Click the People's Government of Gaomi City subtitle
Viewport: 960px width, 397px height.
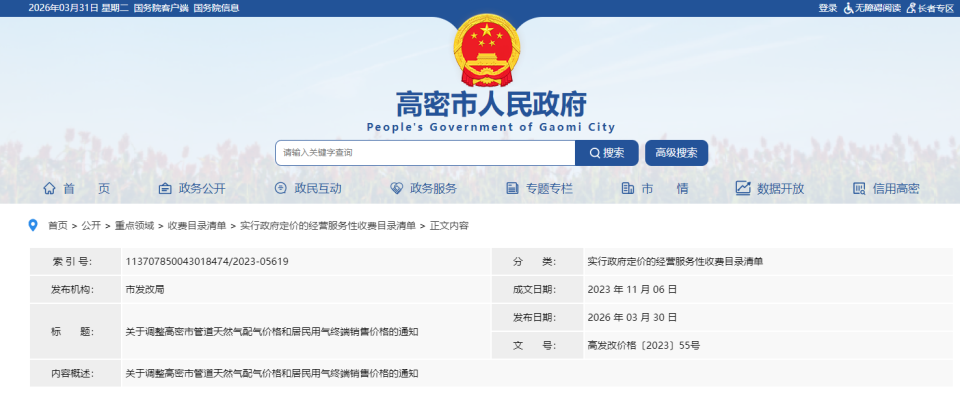491,127
